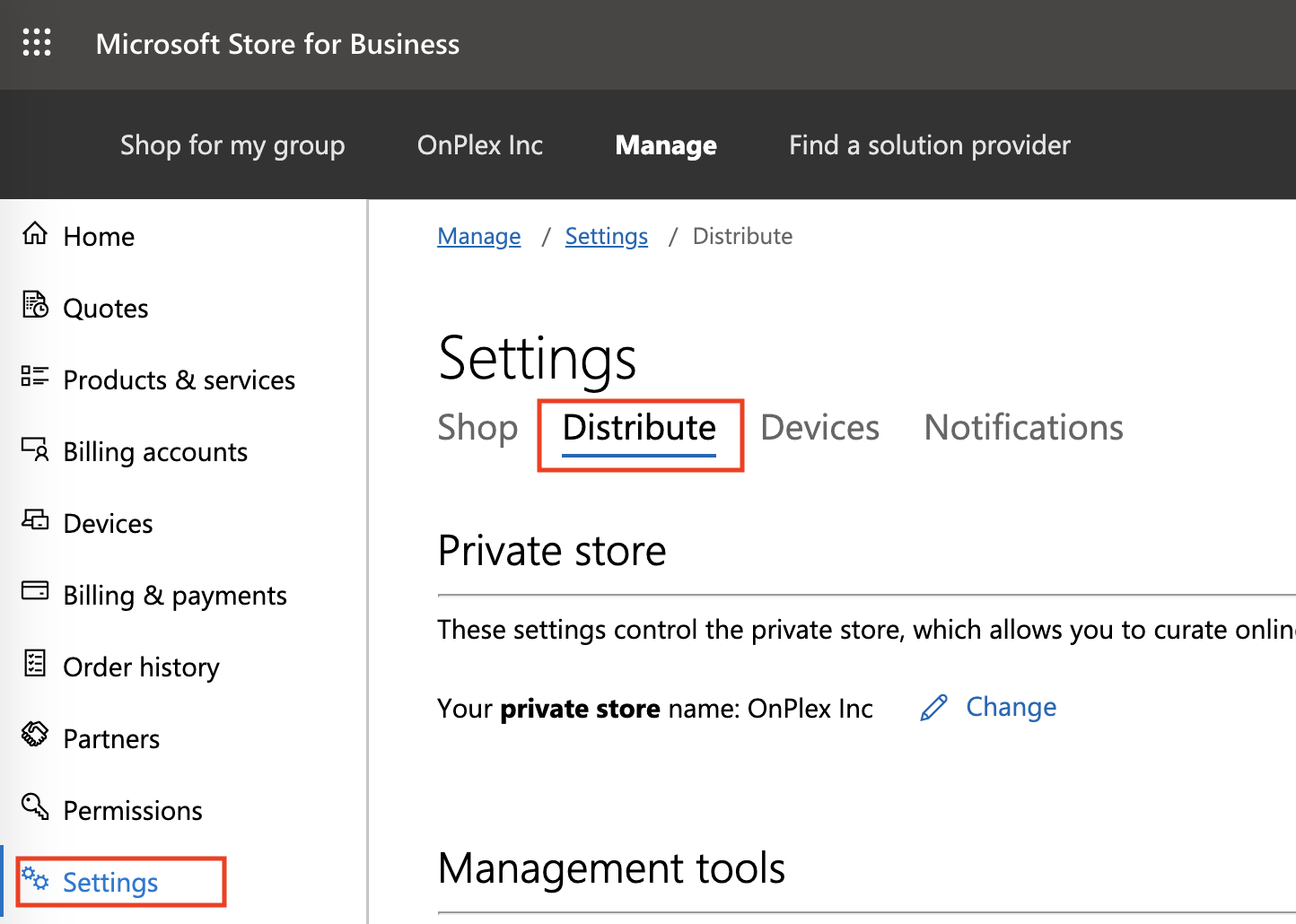Viewport: 1296px width, 924px height.
Task: Click the Billing & payments card icon
Action: [x=35, y=590]
